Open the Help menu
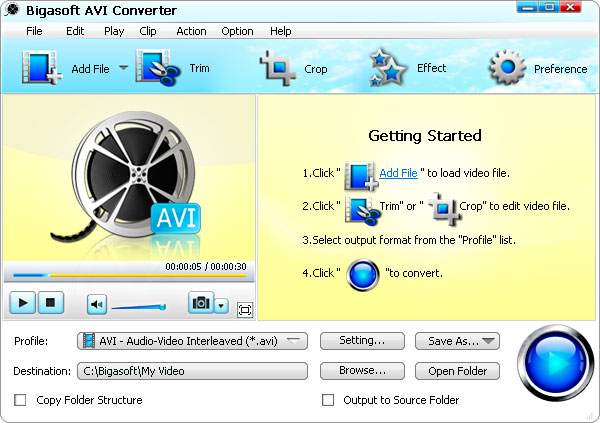Viewport: 600px width, 423px height. click(x=280, y=31)
